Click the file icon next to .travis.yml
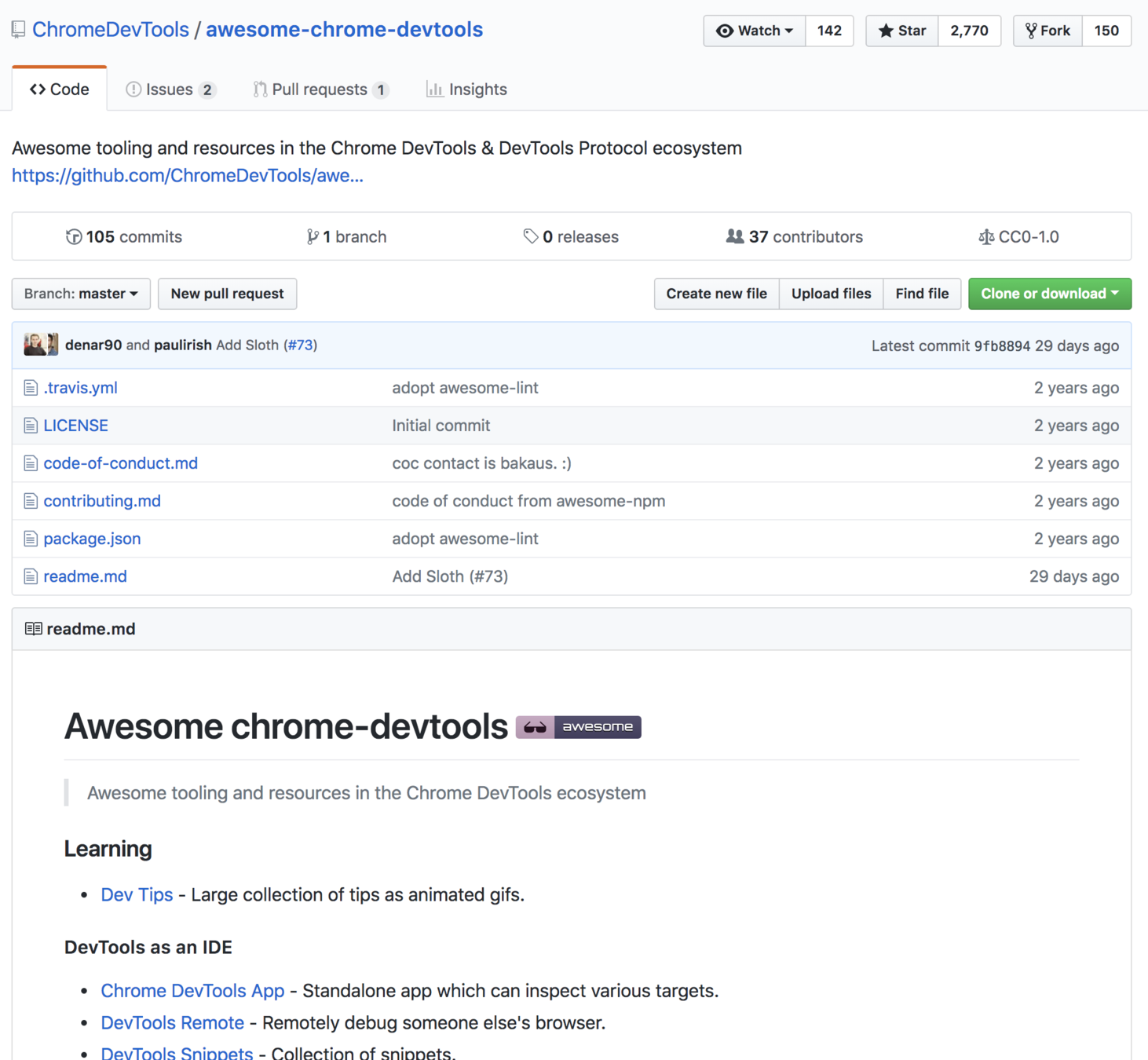This screenshot has width=1148, height=1060. (31, 388)
